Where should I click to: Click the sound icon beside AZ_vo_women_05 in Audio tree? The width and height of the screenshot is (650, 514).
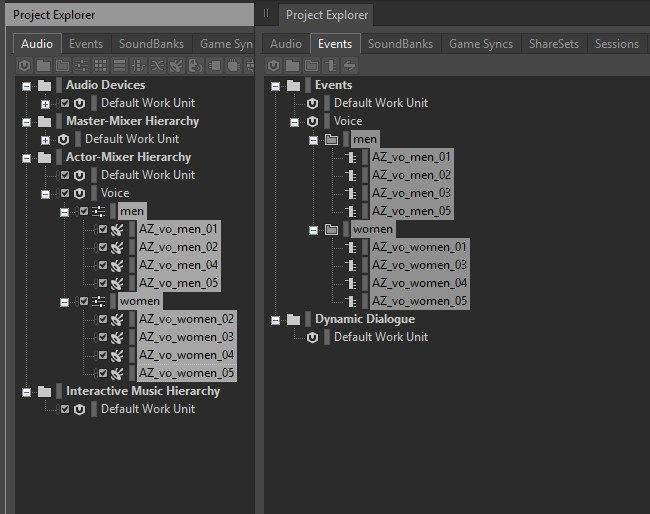coord(117,373)
